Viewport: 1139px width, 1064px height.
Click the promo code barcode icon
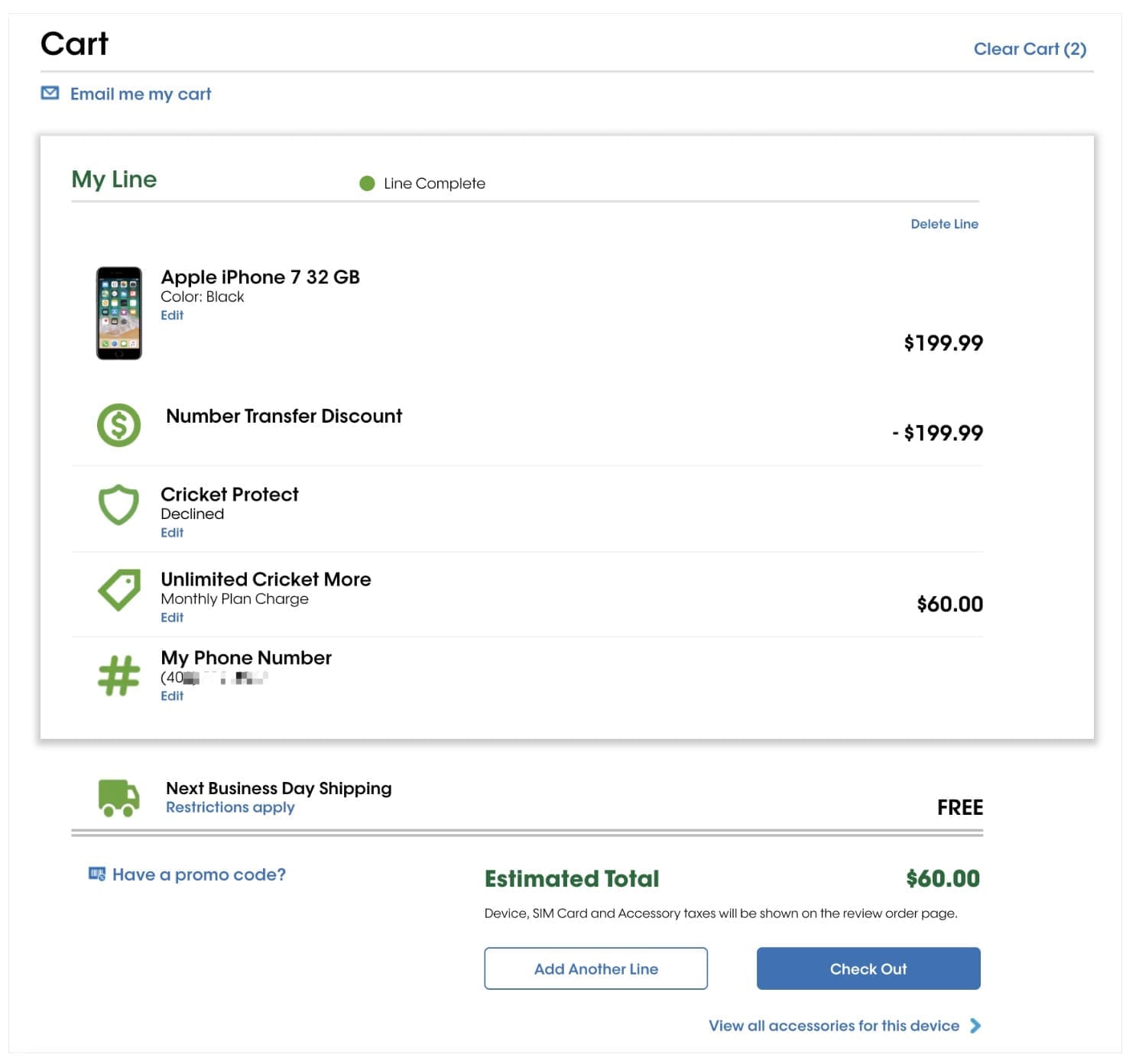(x=97, y=874)
